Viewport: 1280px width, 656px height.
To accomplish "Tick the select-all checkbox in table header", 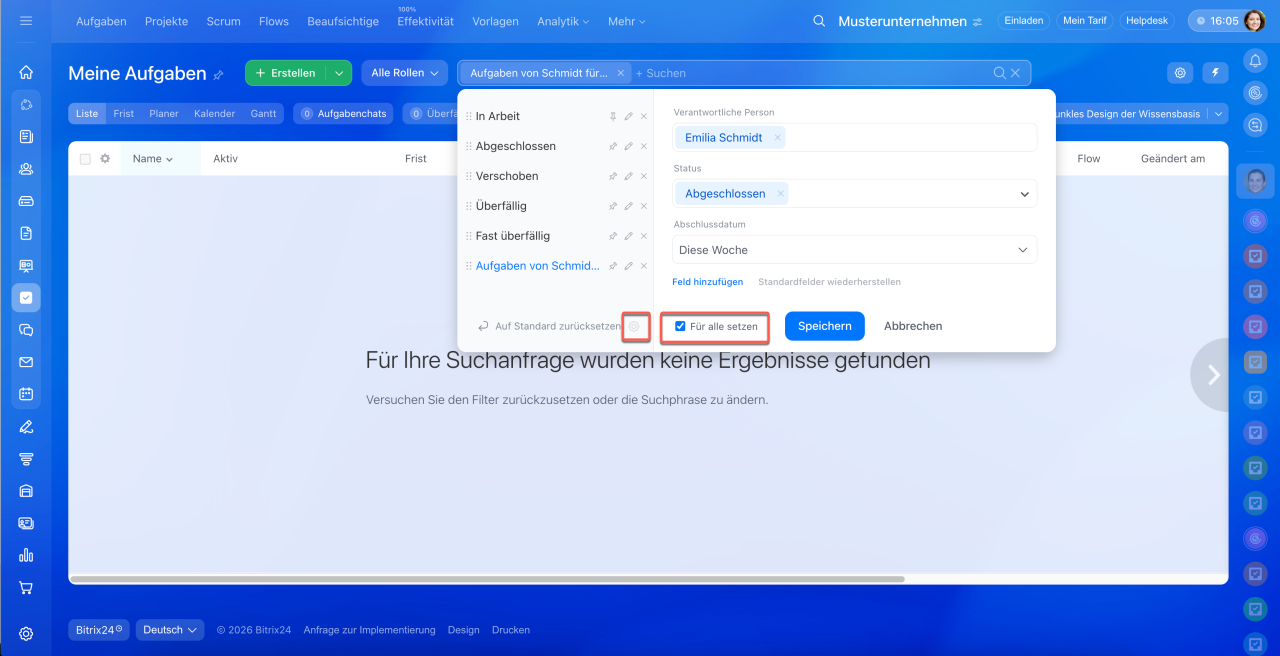I will pos(85,159).
